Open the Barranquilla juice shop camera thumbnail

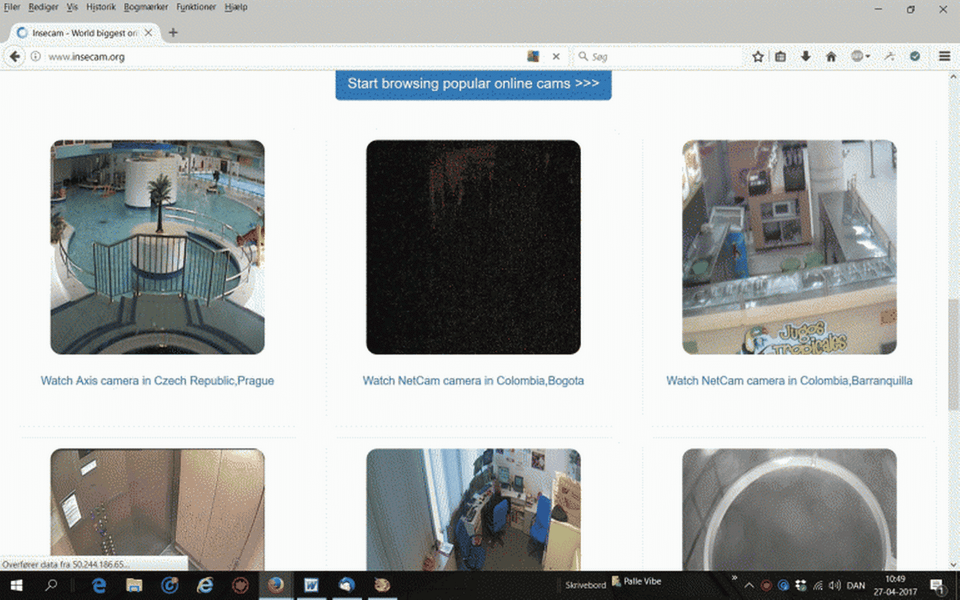(789, 247)
